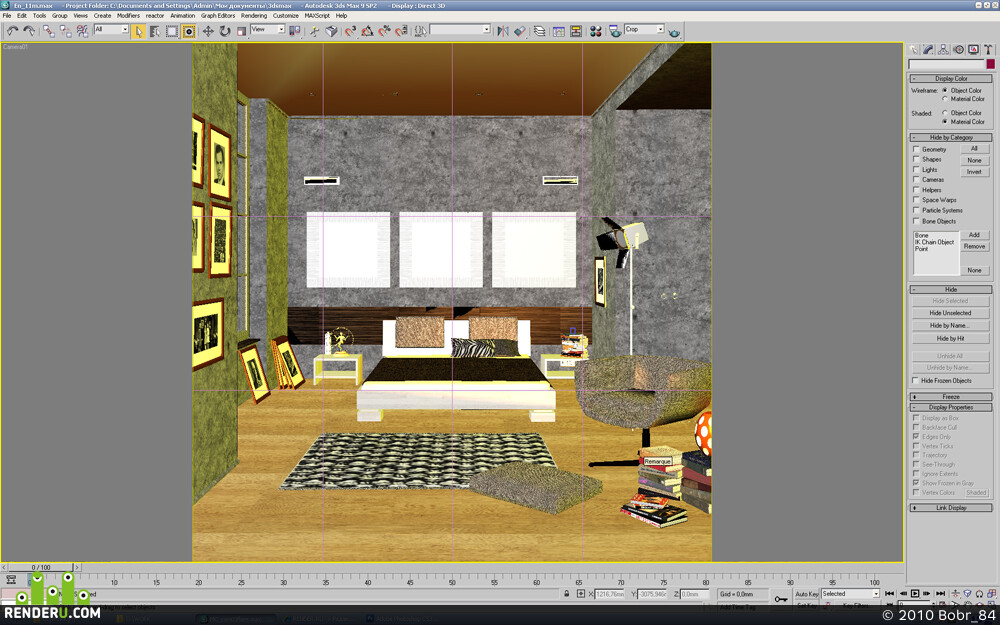The image size is (1000, 625).
Task: Open the Layer Manager icon
Action: point(540,31)
